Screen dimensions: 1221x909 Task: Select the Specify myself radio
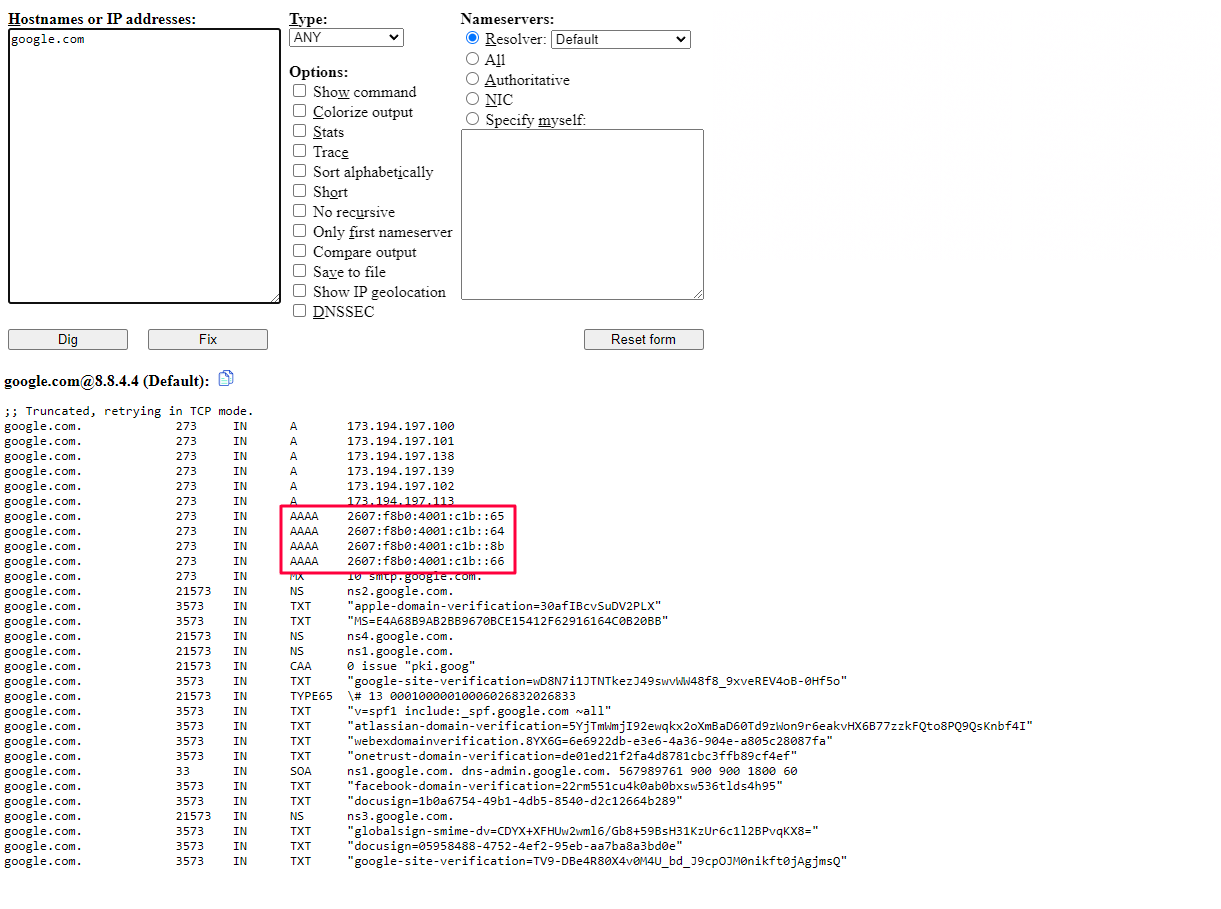473,119
